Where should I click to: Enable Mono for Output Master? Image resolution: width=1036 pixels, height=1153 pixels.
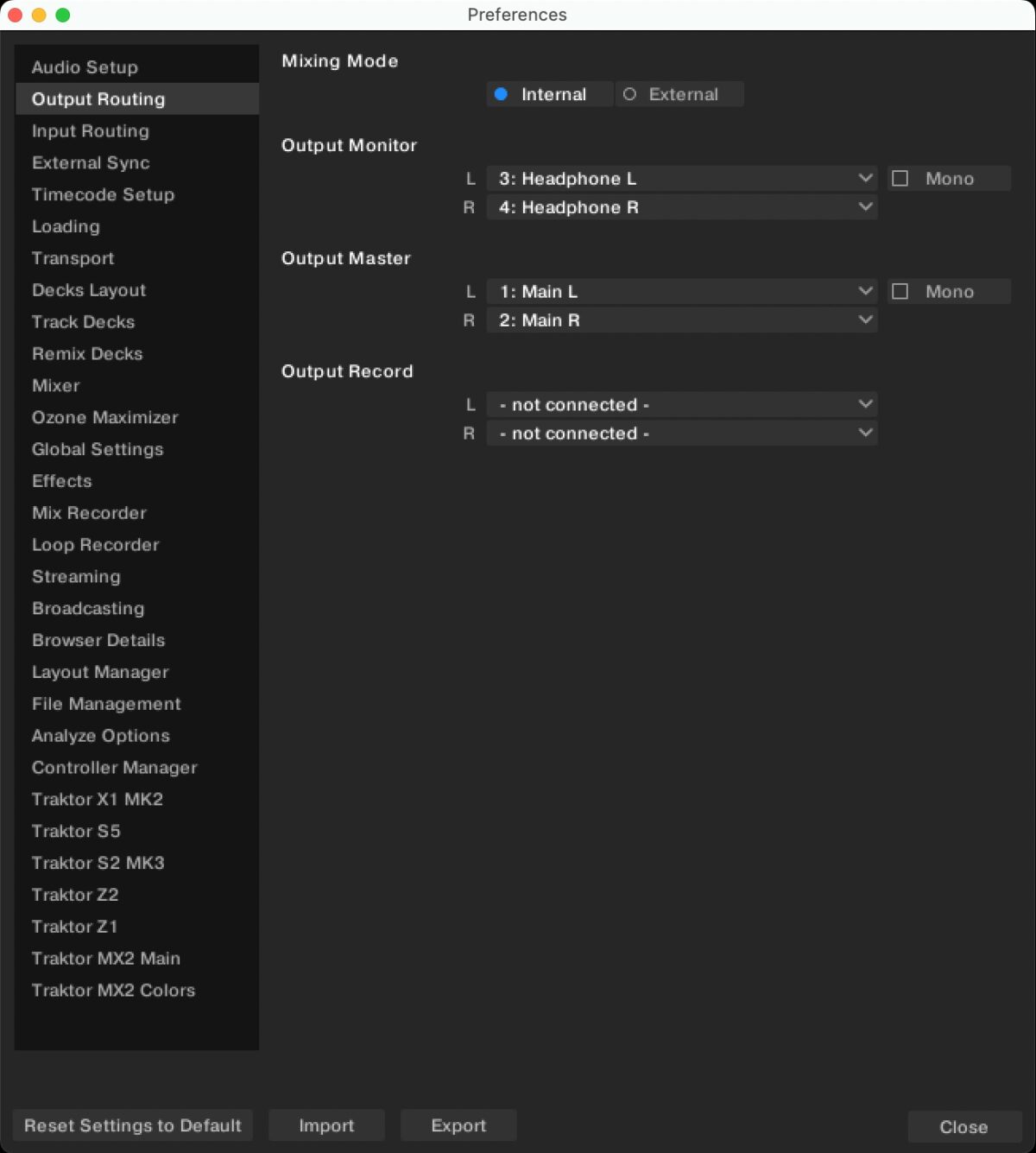click(900, 291)
